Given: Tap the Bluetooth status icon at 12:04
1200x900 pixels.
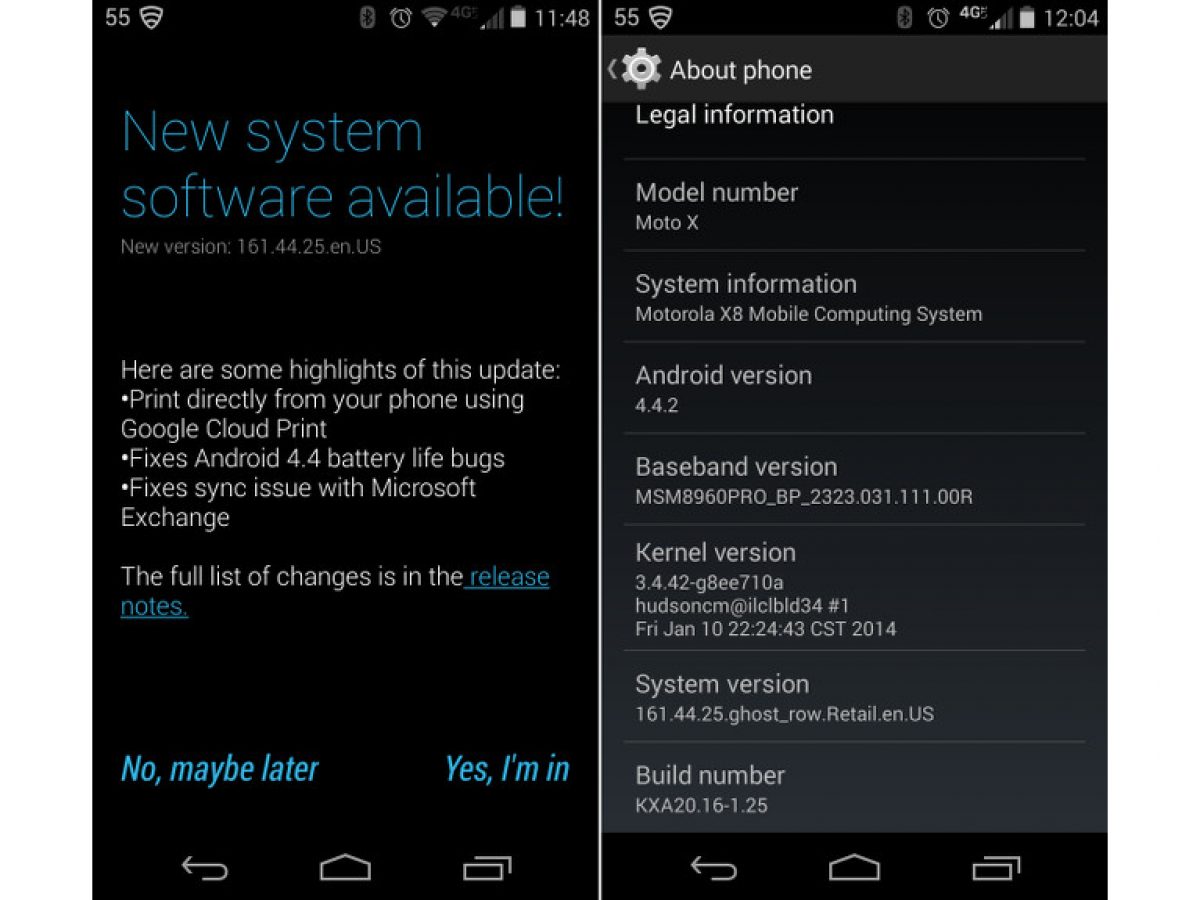Looking at the screenshot, I should point(904,17).
